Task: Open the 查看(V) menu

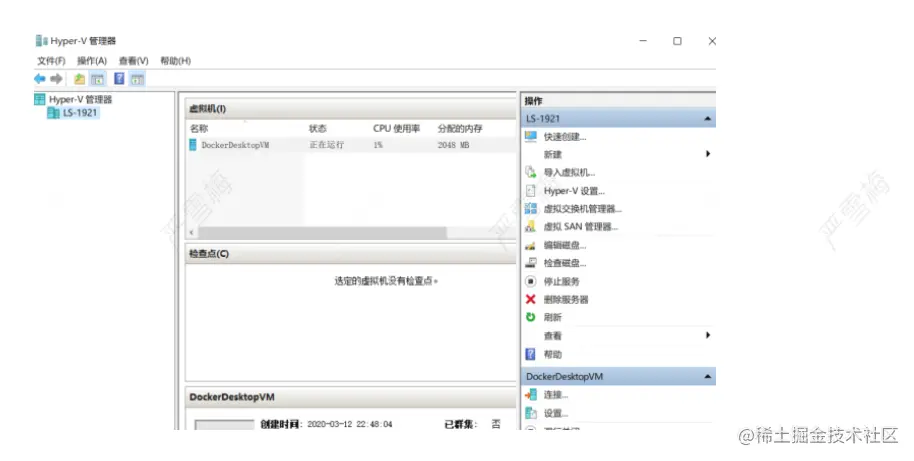Action: click(x=133, y=61)
